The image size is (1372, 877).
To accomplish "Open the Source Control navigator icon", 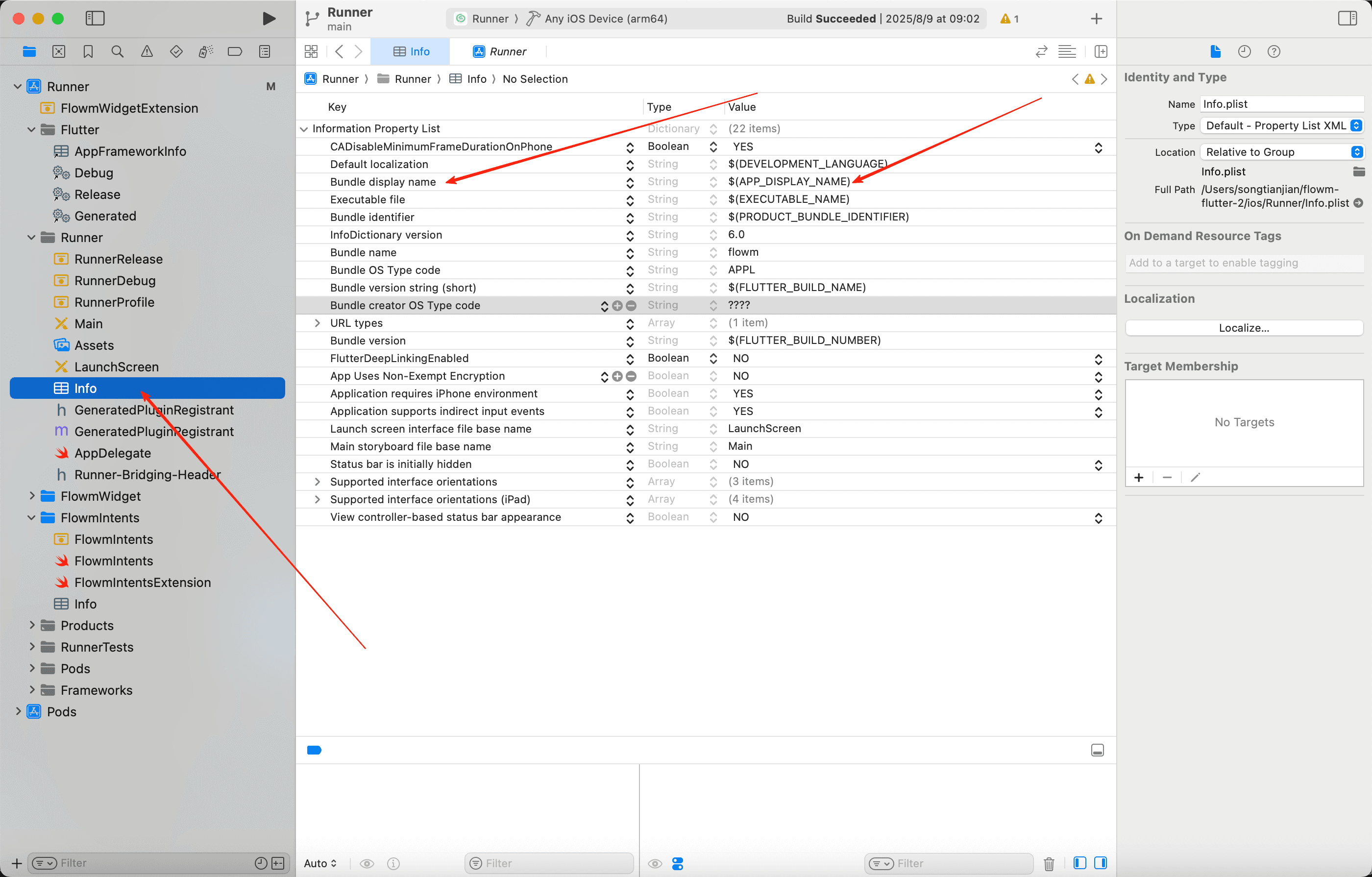I will click(59, 51).
